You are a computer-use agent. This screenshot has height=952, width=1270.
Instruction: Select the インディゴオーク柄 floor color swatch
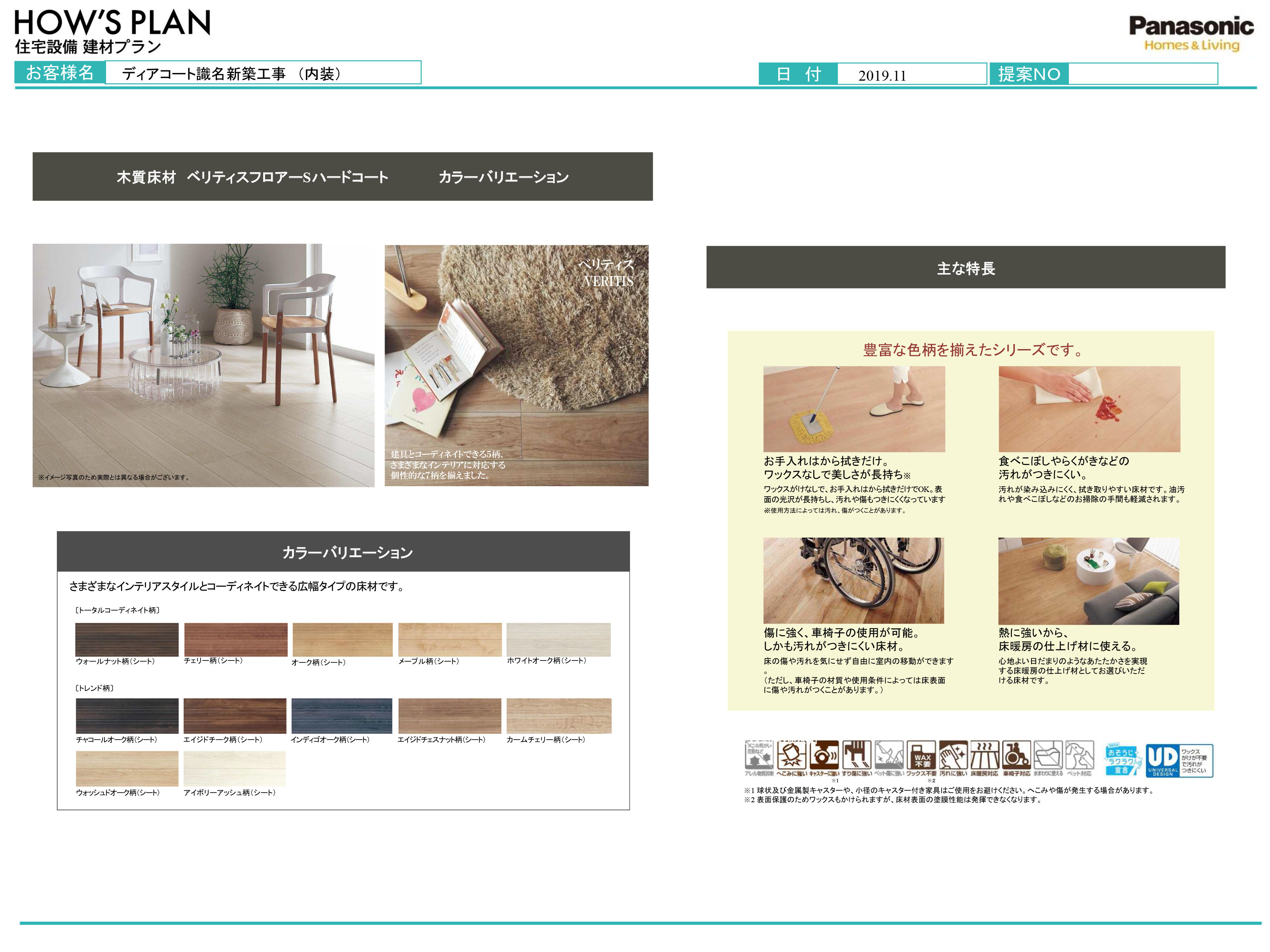[342, 715]
